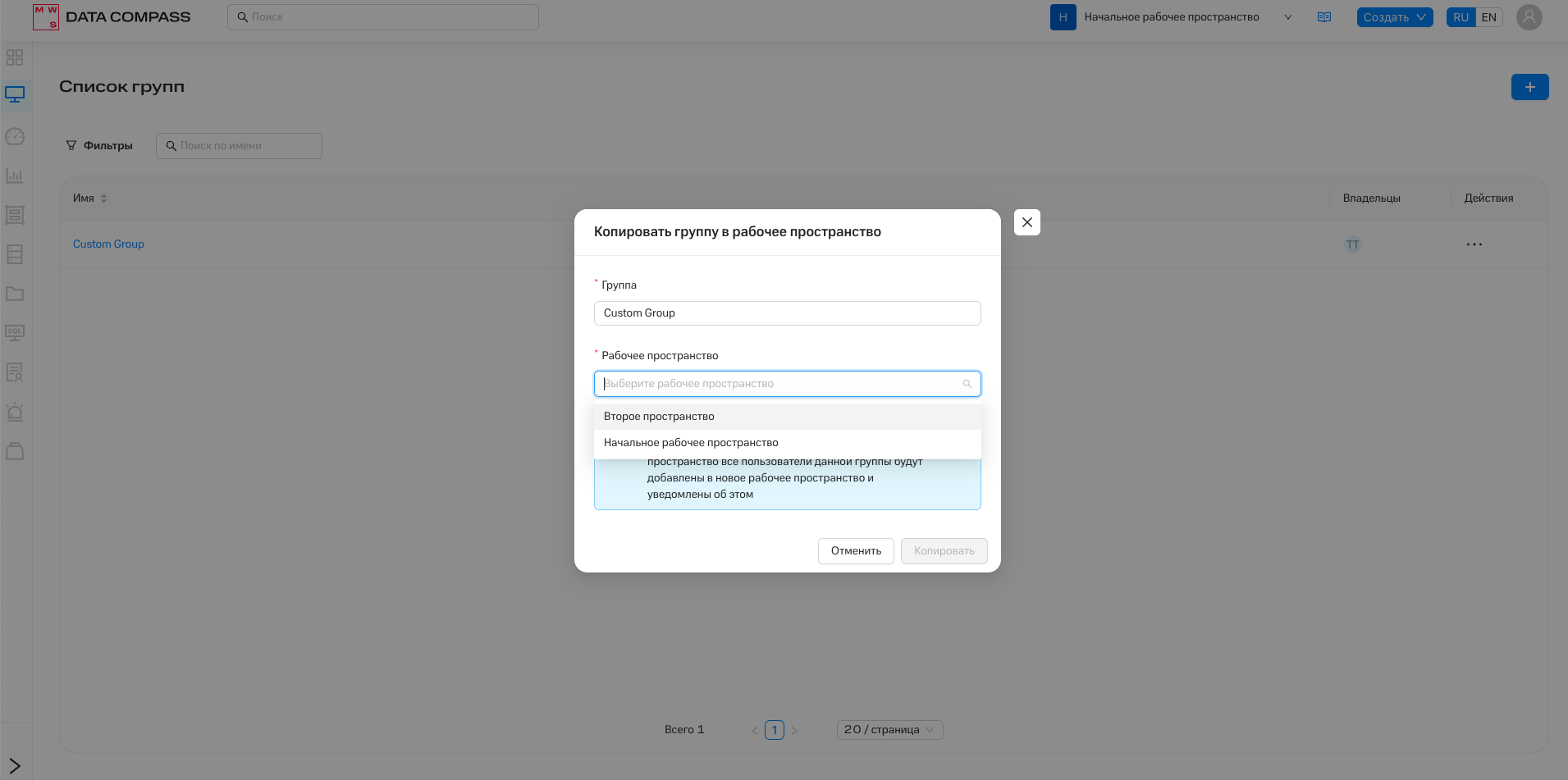
Task: Expand the "Создать" dropdown button
Action: pyautogui.click(x=1394, y=17)
